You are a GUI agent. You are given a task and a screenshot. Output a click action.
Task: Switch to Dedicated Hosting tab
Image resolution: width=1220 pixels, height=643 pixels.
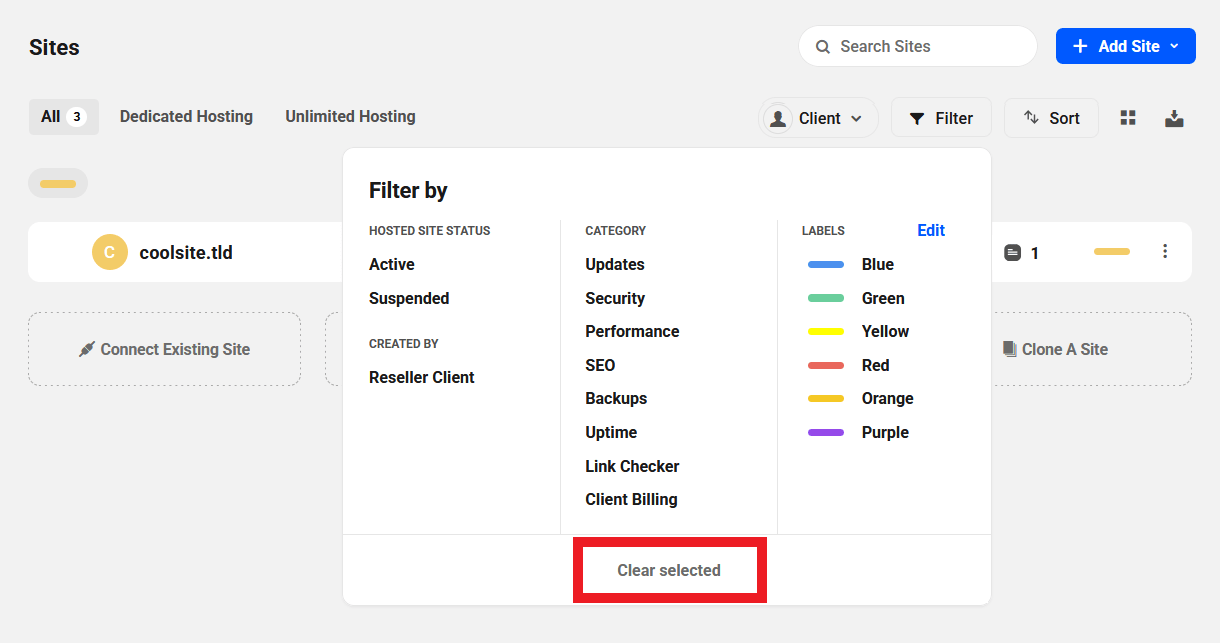coord(186,117)
